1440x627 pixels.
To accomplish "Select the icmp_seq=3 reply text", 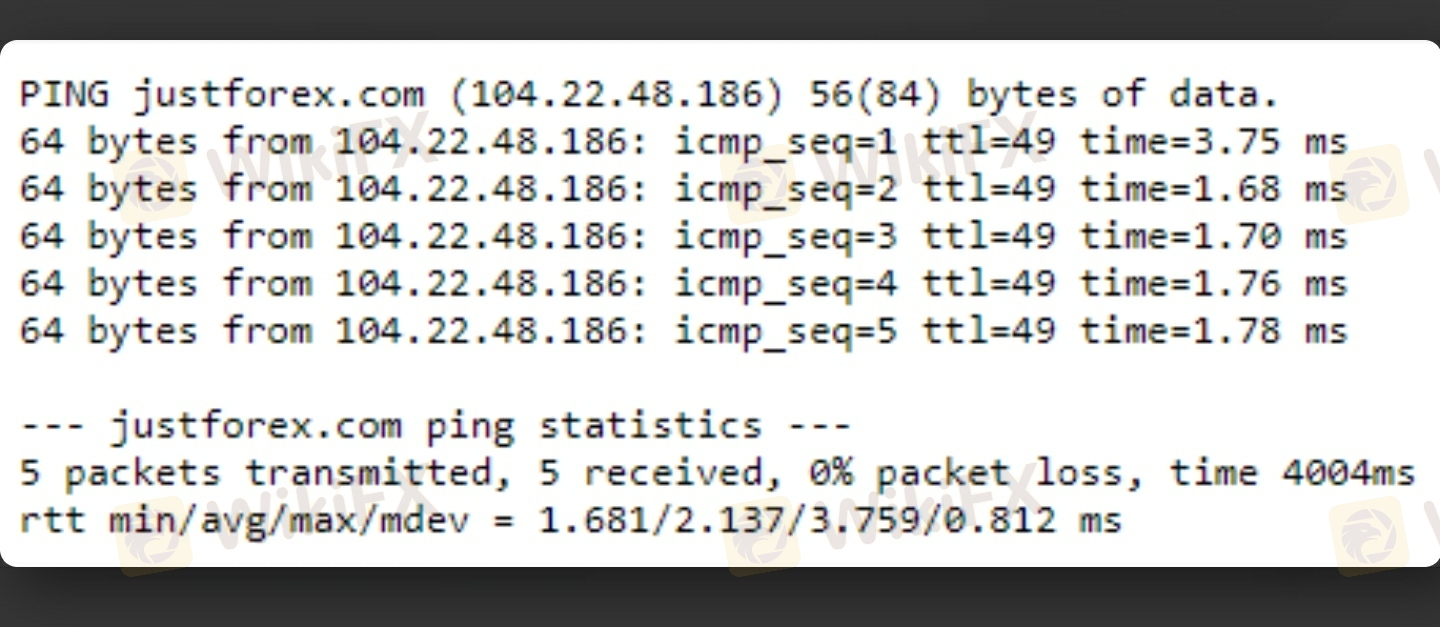I will pyautogui.click(x=786, y=236).
